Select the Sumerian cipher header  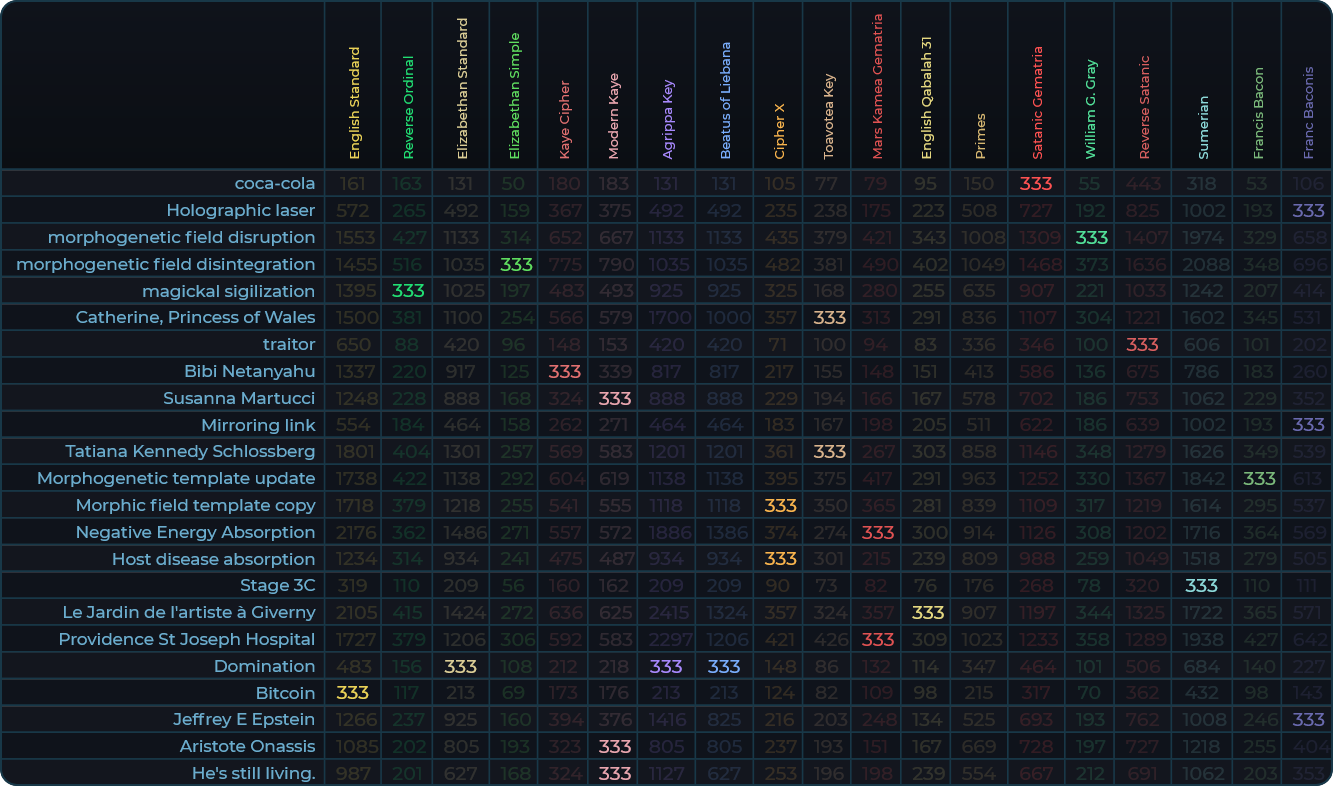coord(1202,127)
